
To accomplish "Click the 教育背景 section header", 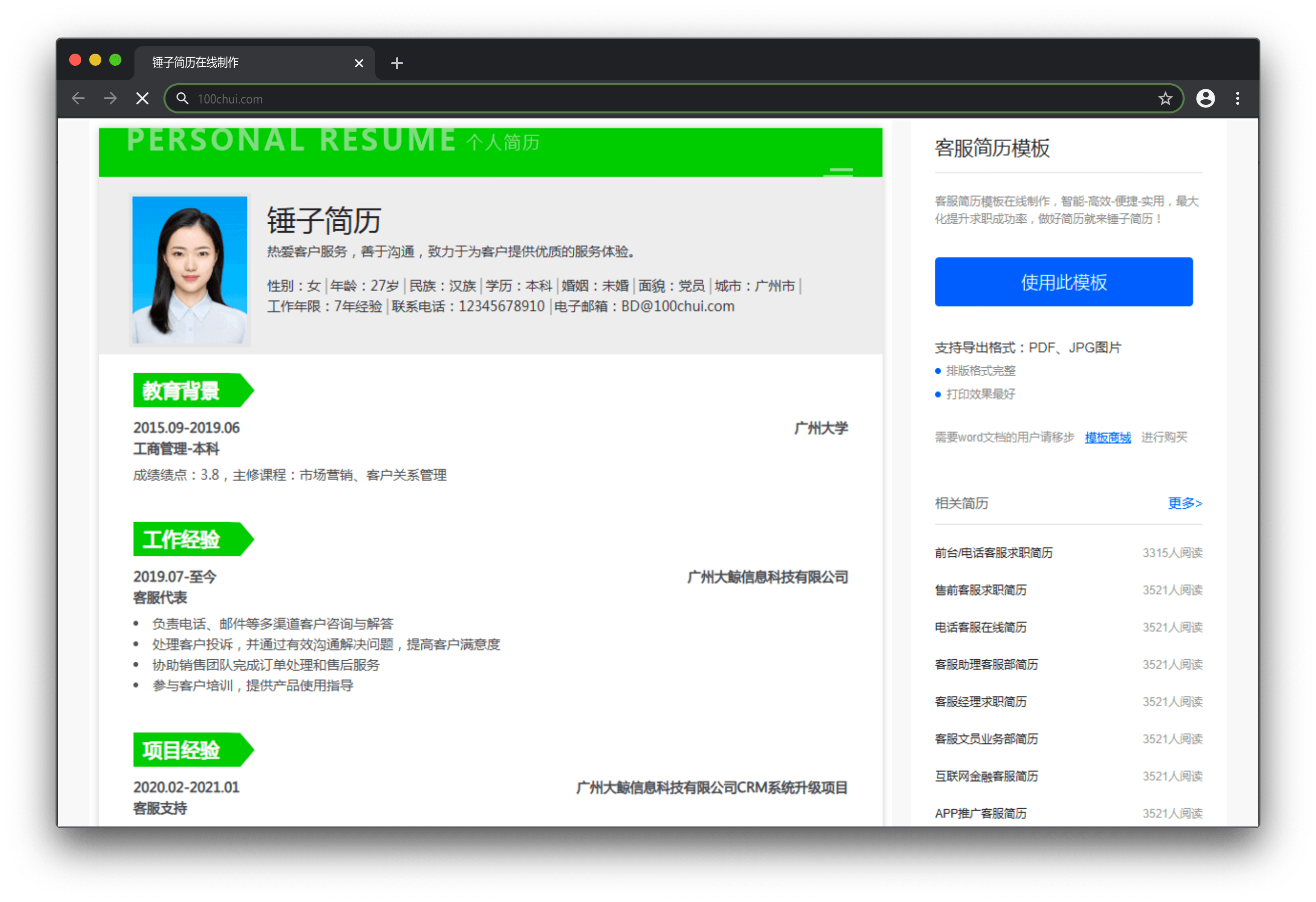I will (193, 390).
